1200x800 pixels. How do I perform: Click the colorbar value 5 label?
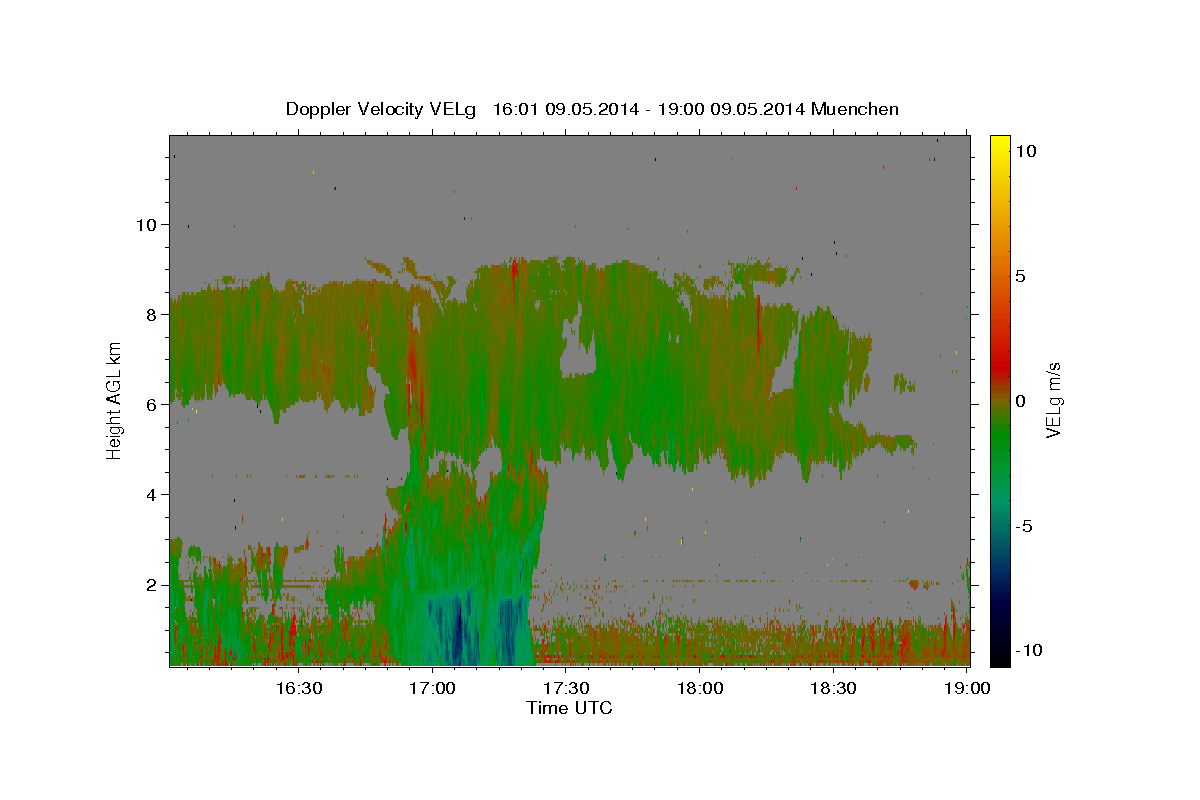1021,276
